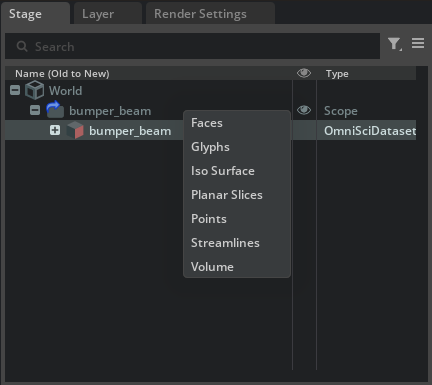Image resolution: width=432 pixels, height=385 pixels.
Task: Sort by Name (Old to New) header
Action: pos(62,73)
